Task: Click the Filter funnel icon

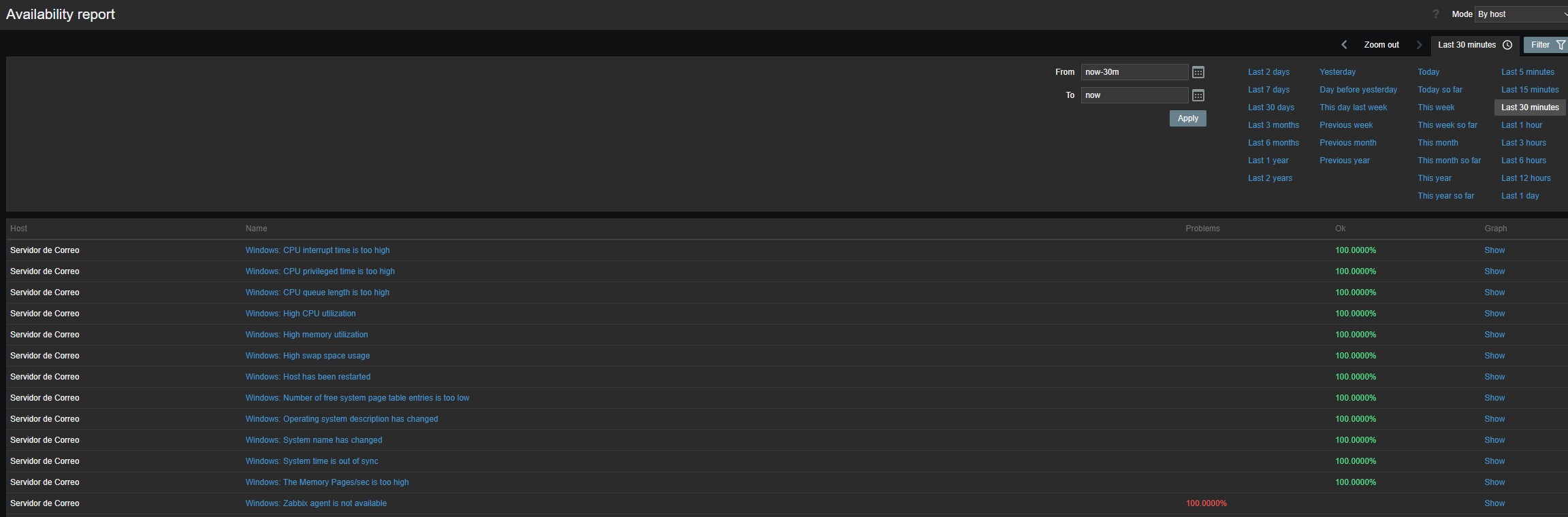Action: click(1561, 45)
